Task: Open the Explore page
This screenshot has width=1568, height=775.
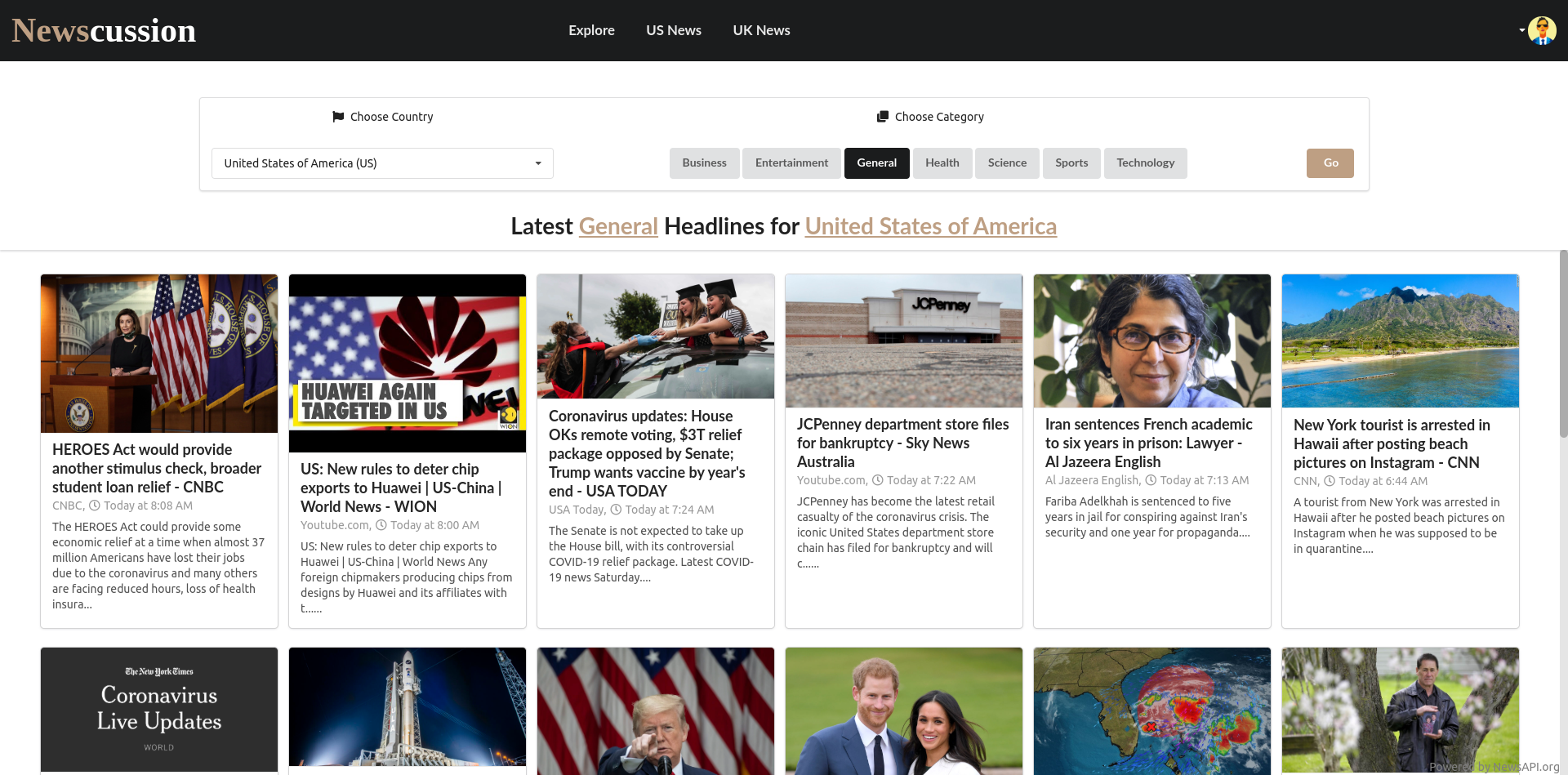Action: 591,30
